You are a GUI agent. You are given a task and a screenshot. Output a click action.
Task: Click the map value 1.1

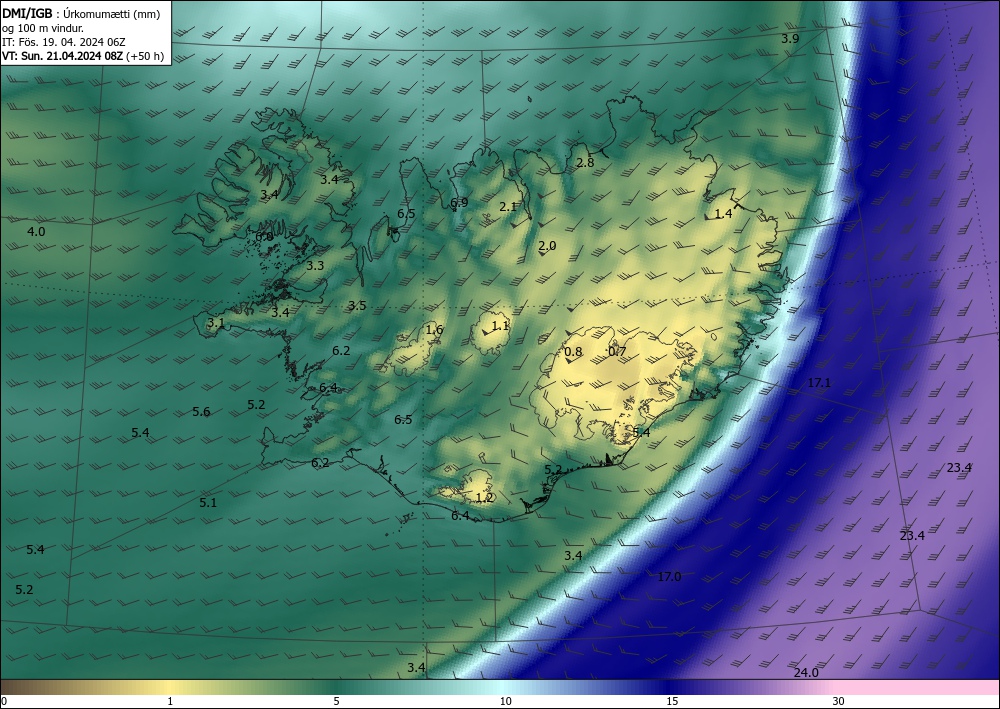click(501, 325)
